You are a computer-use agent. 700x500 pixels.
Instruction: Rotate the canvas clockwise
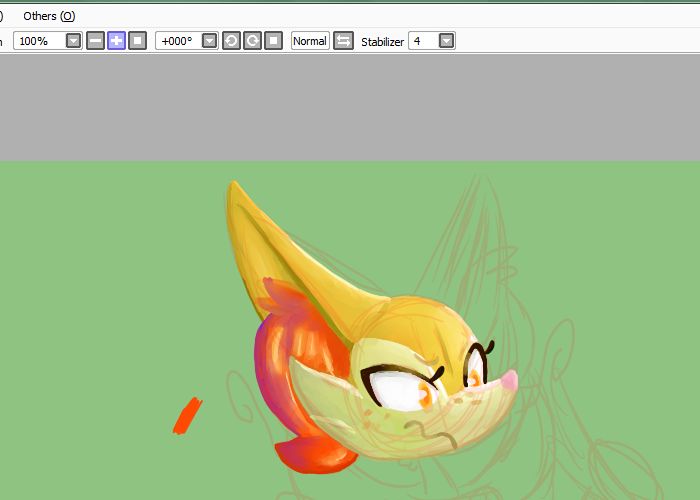[253, 41]
